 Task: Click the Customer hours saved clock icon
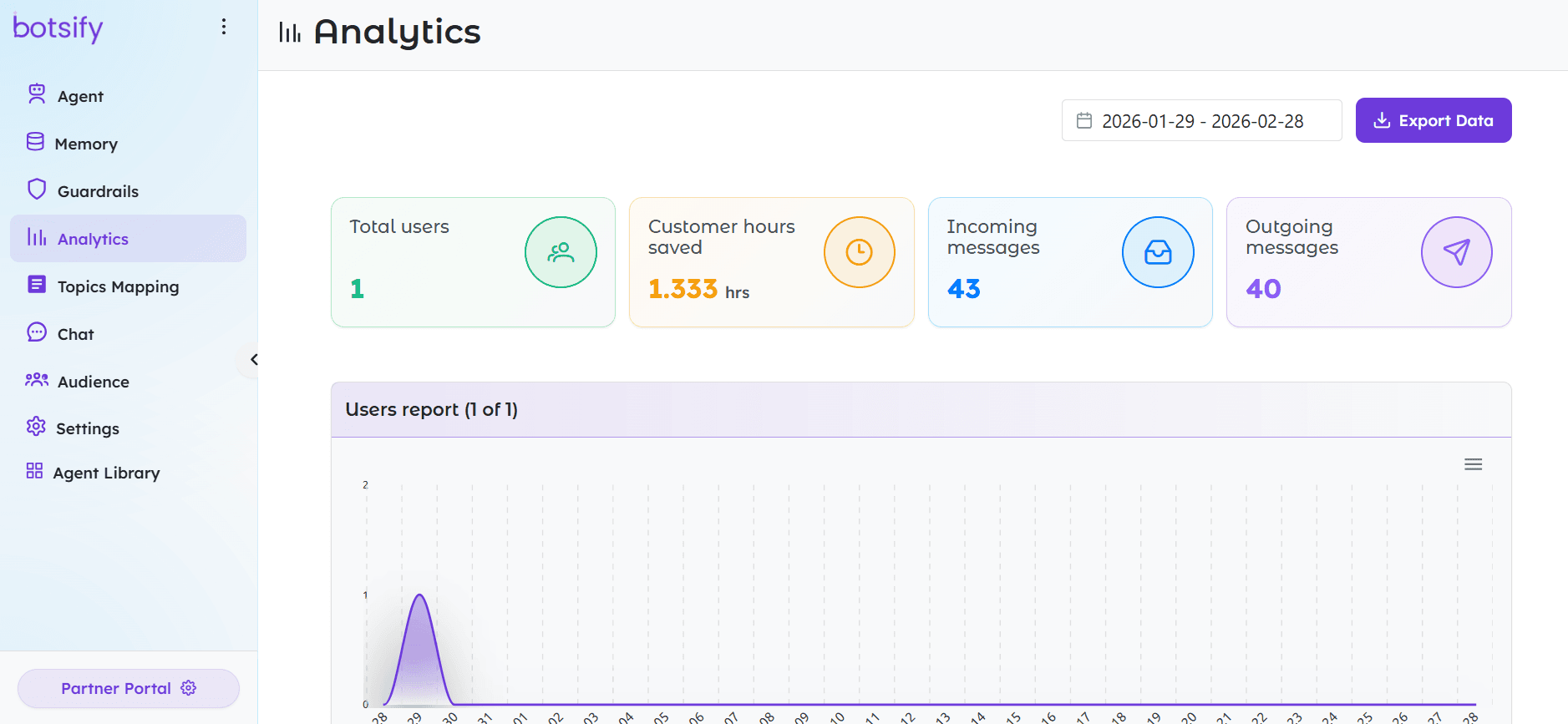tap(859, 252)
